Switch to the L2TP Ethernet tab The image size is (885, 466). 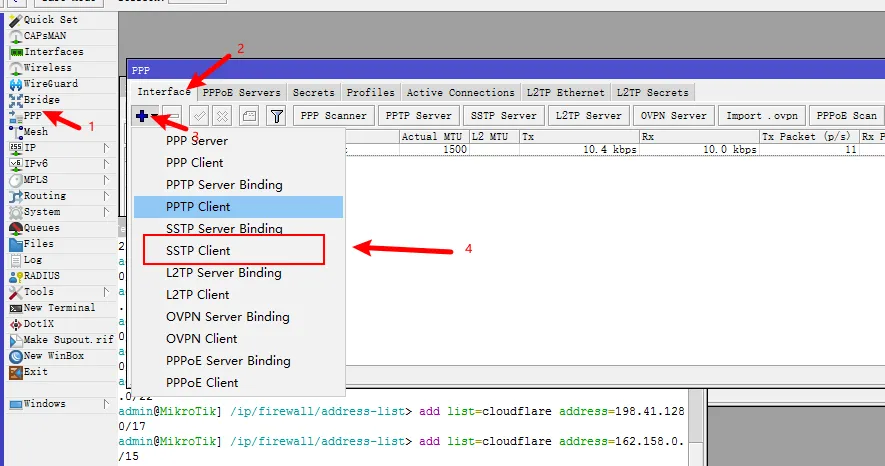click(566, 93)
